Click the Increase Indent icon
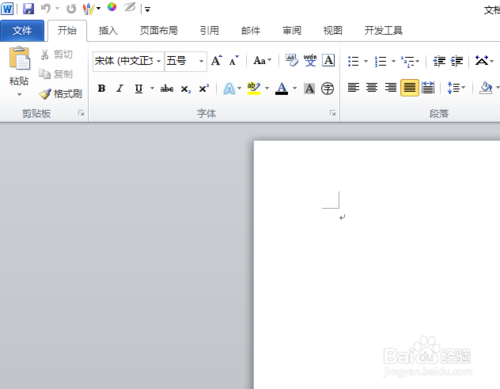 click(x=457, y=61)
